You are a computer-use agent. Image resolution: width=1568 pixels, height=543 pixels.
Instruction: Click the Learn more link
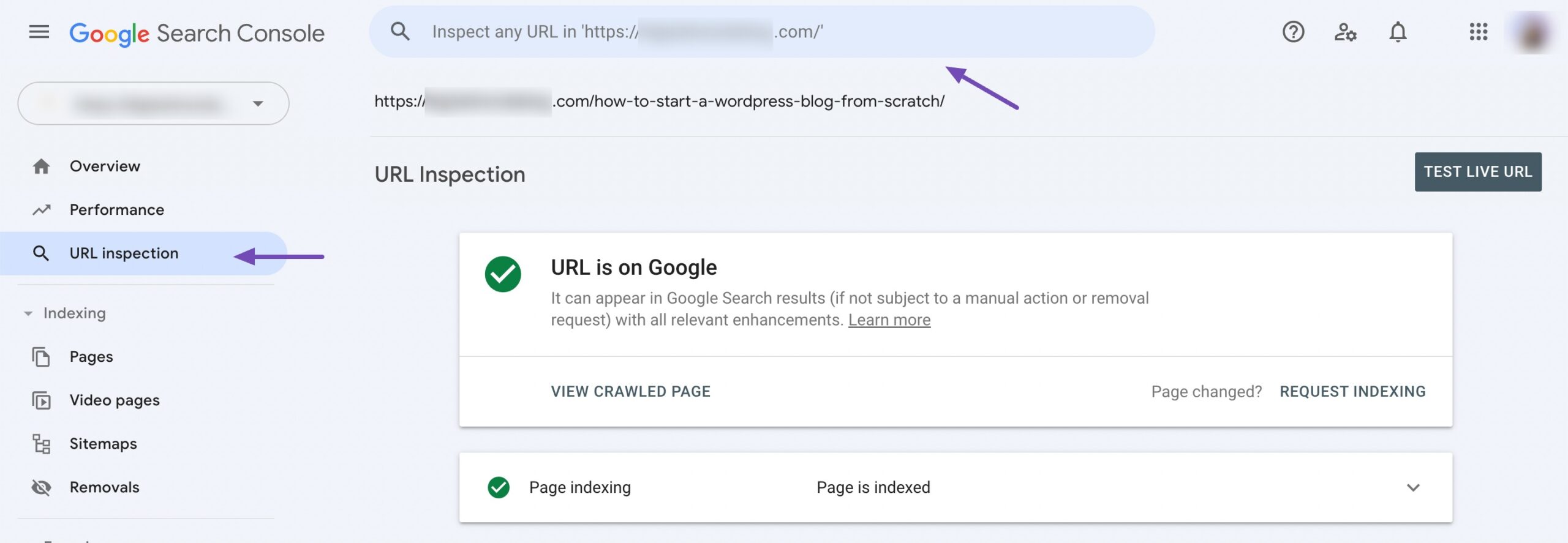(889, 320)
